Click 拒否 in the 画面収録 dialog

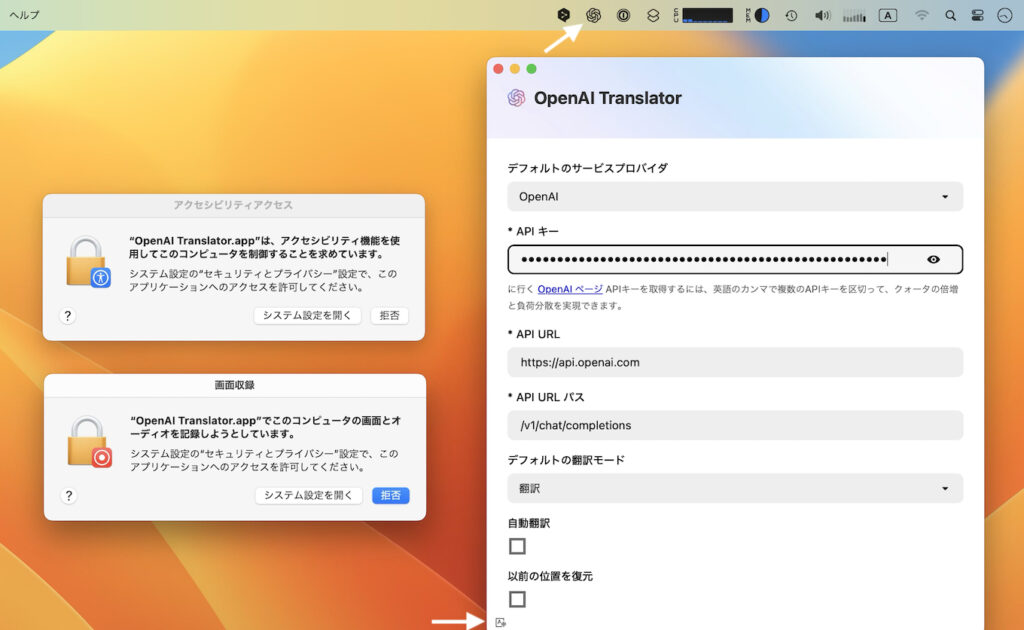[x=390, y=495]
